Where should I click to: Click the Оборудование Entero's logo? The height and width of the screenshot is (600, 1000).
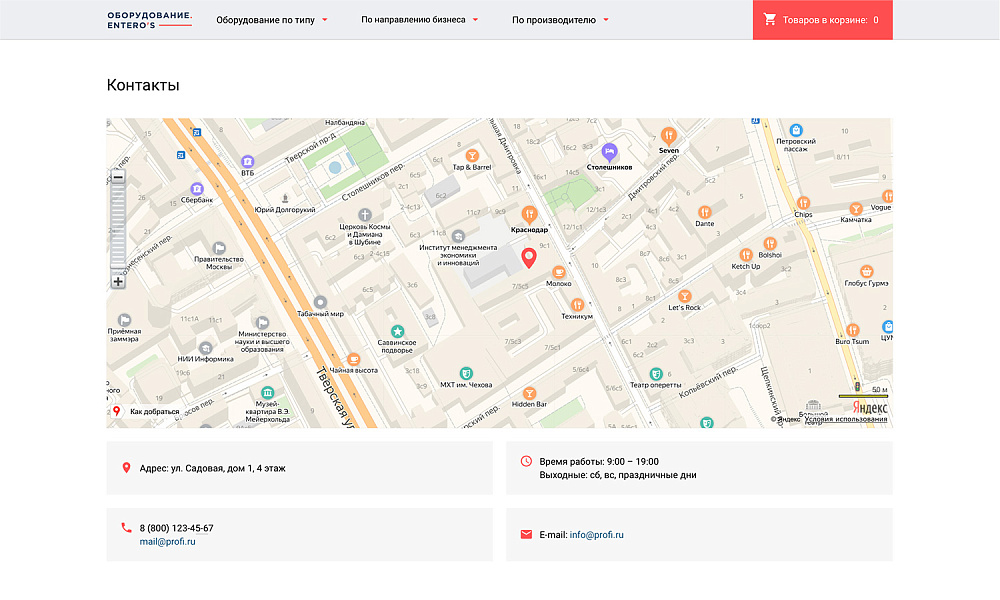point(149,20)
